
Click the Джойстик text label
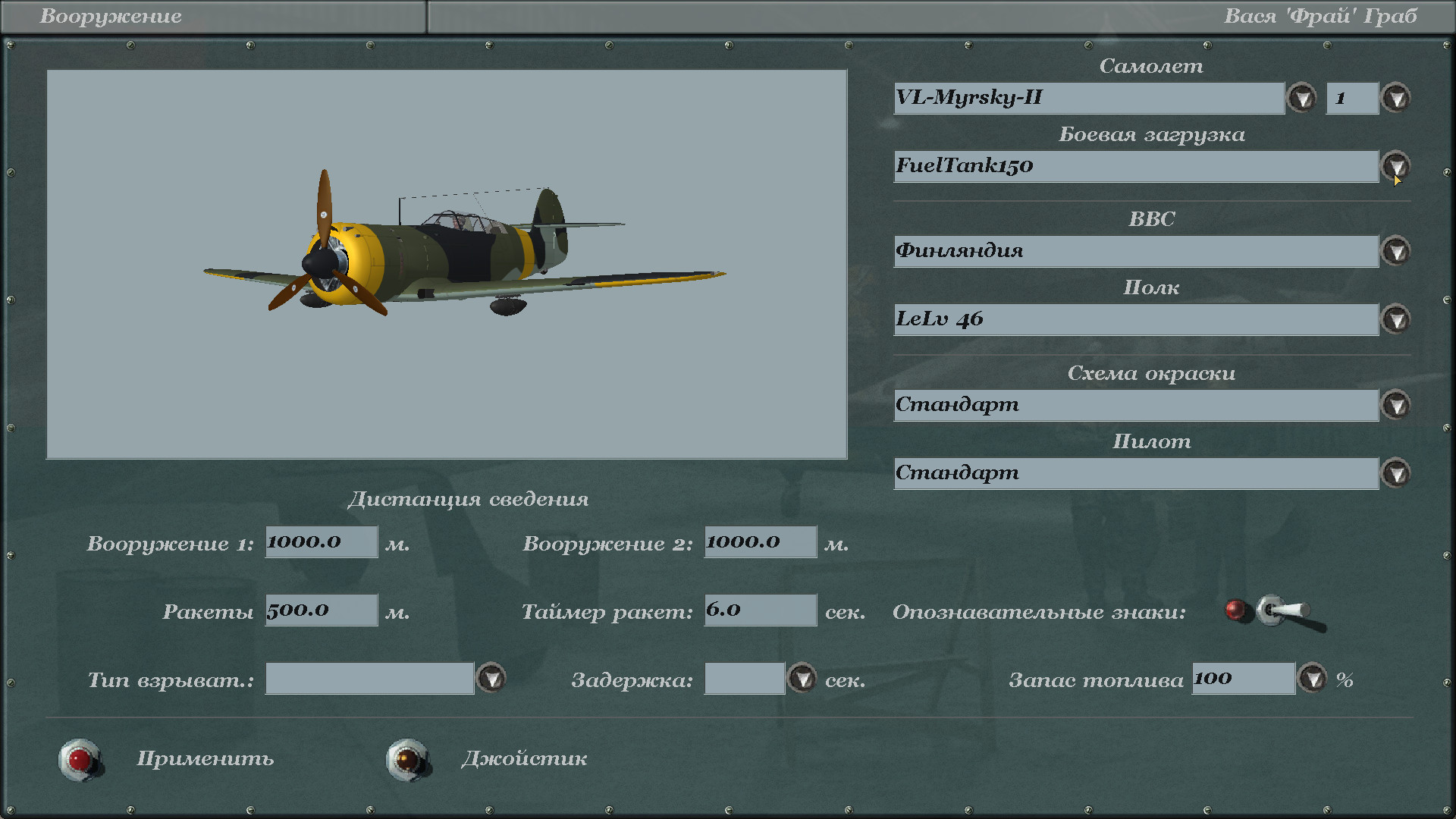(524, 758)
